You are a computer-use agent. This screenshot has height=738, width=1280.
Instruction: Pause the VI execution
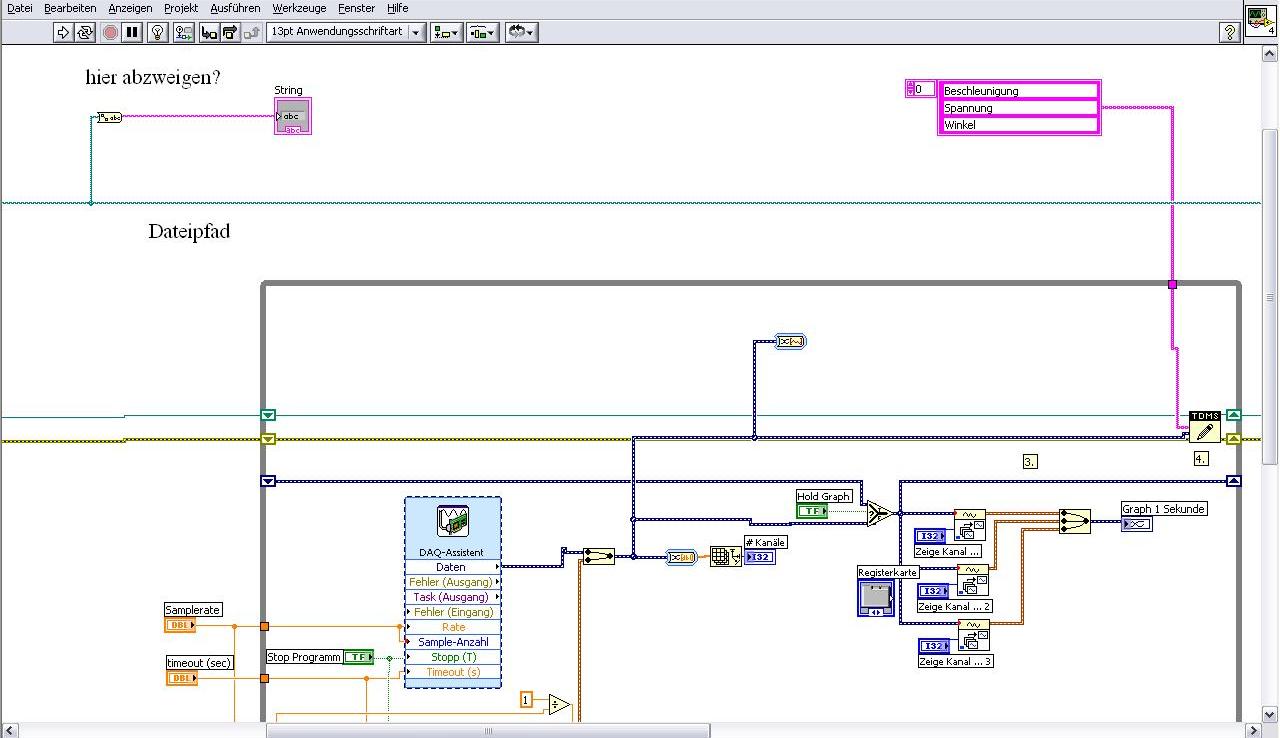132,32
